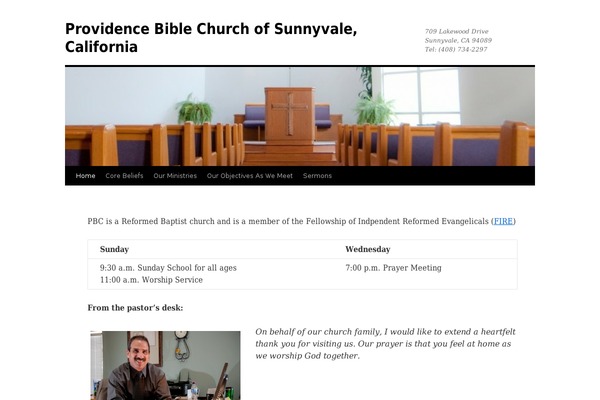Click '11:00 a.m. Worship Service' text

tap(151, 280)
